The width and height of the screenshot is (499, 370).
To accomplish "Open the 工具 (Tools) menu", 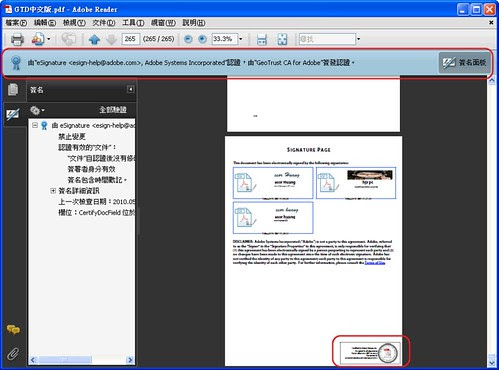I will pyautogui.click(x=133, y=23).
